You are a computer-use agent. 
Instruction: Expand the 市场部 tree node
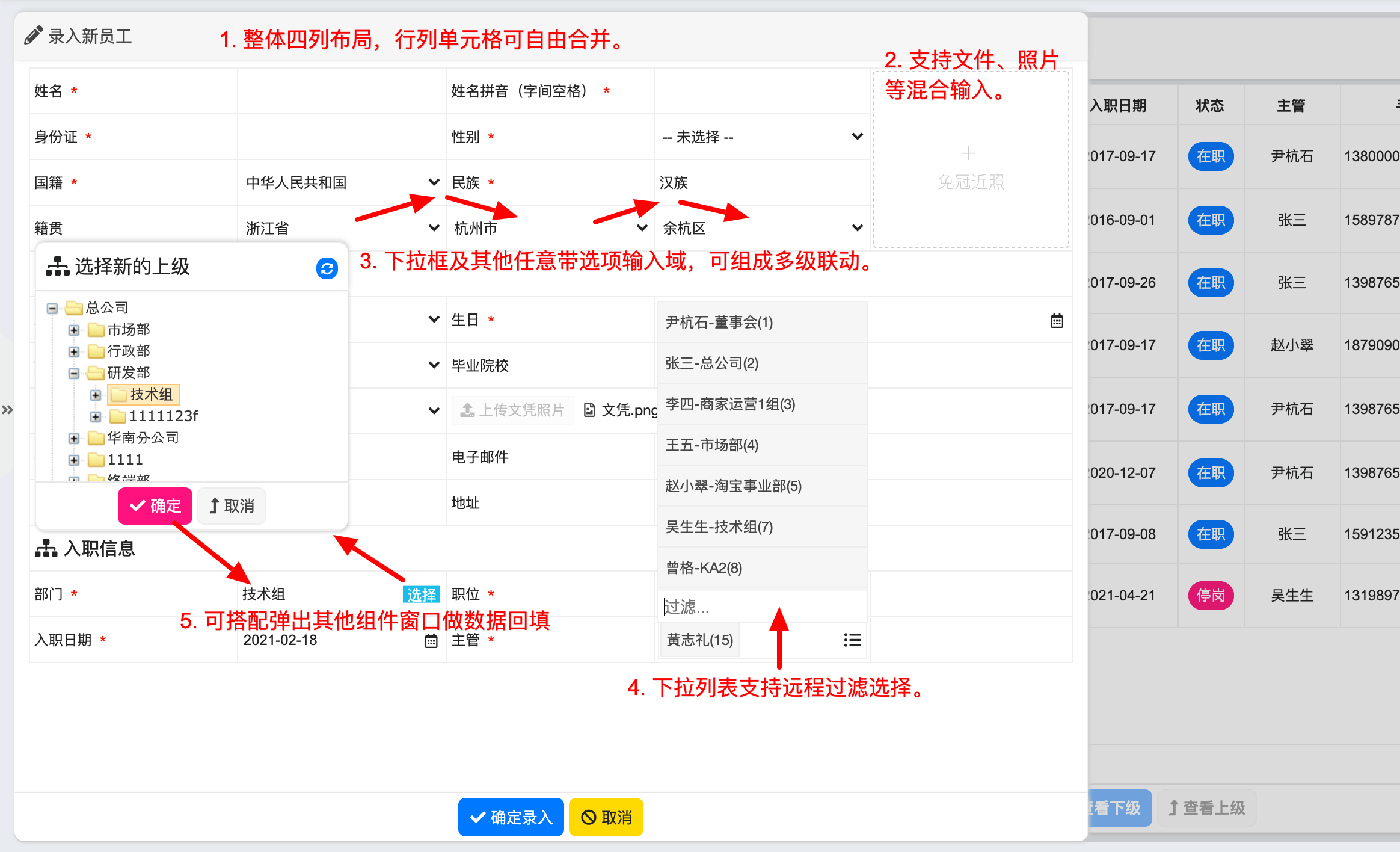74,330
